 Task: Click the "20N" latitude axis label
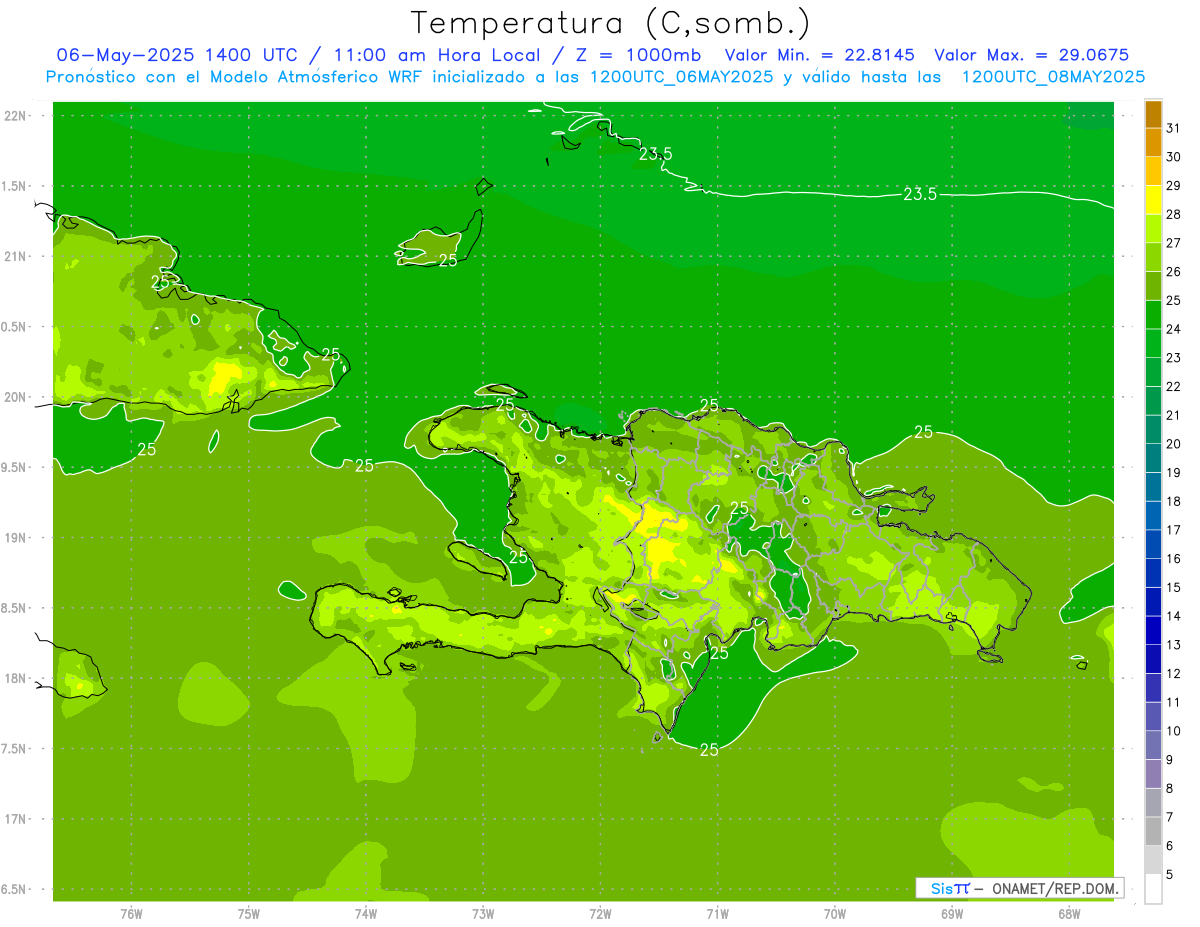pos(15,397)
